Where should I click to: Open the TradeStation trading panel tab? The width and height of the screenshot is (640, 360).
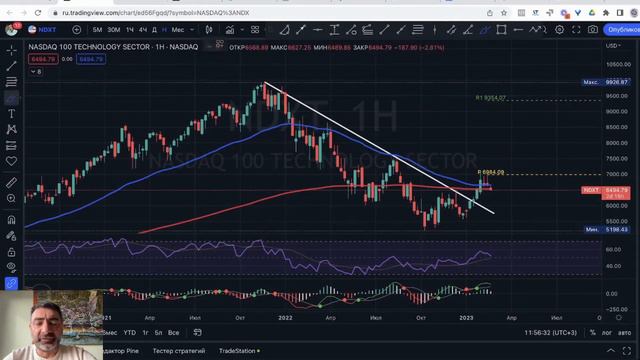click(239, 351)
